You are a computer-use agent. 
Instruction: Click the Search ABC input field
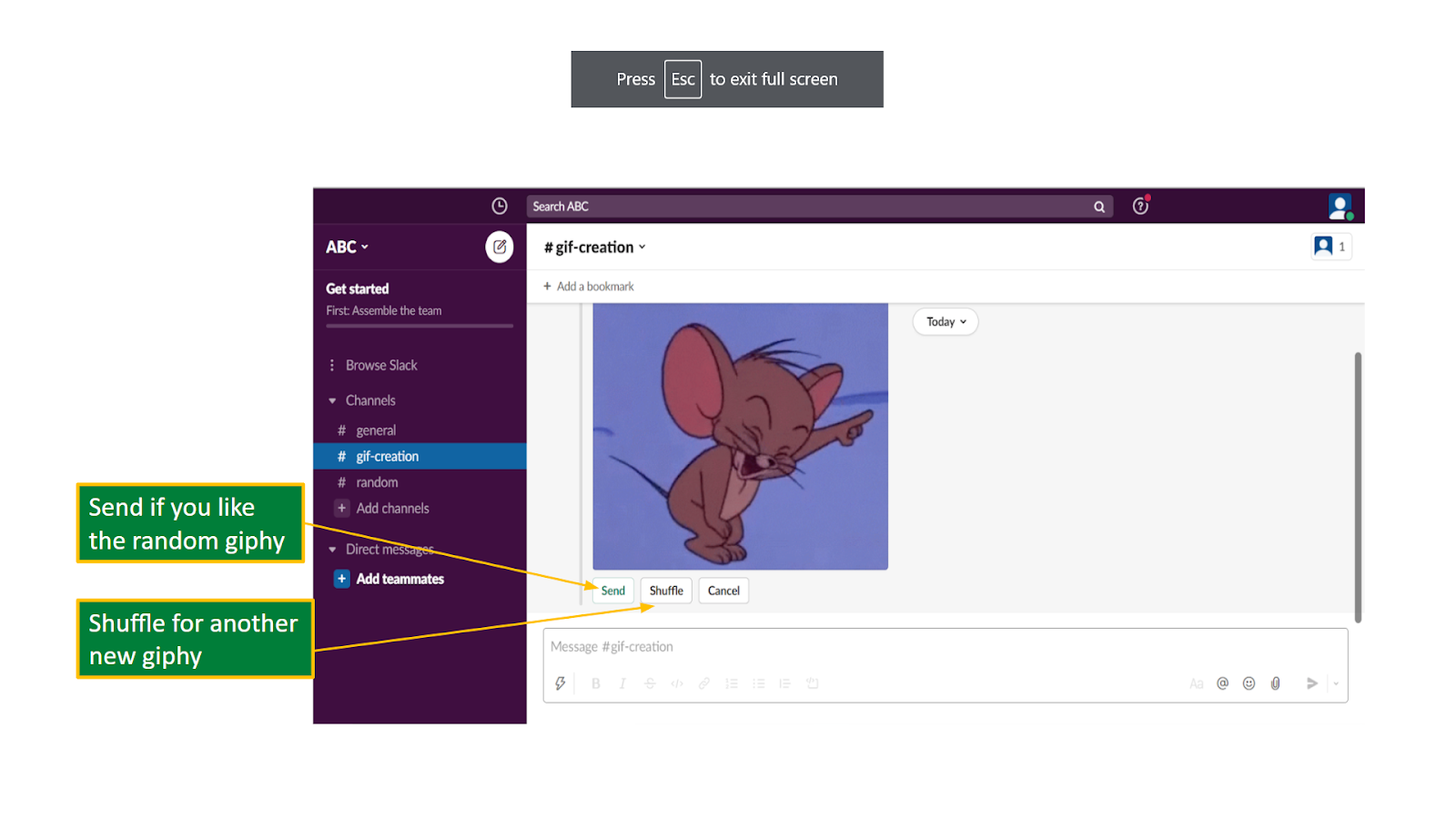pos(810,206)
